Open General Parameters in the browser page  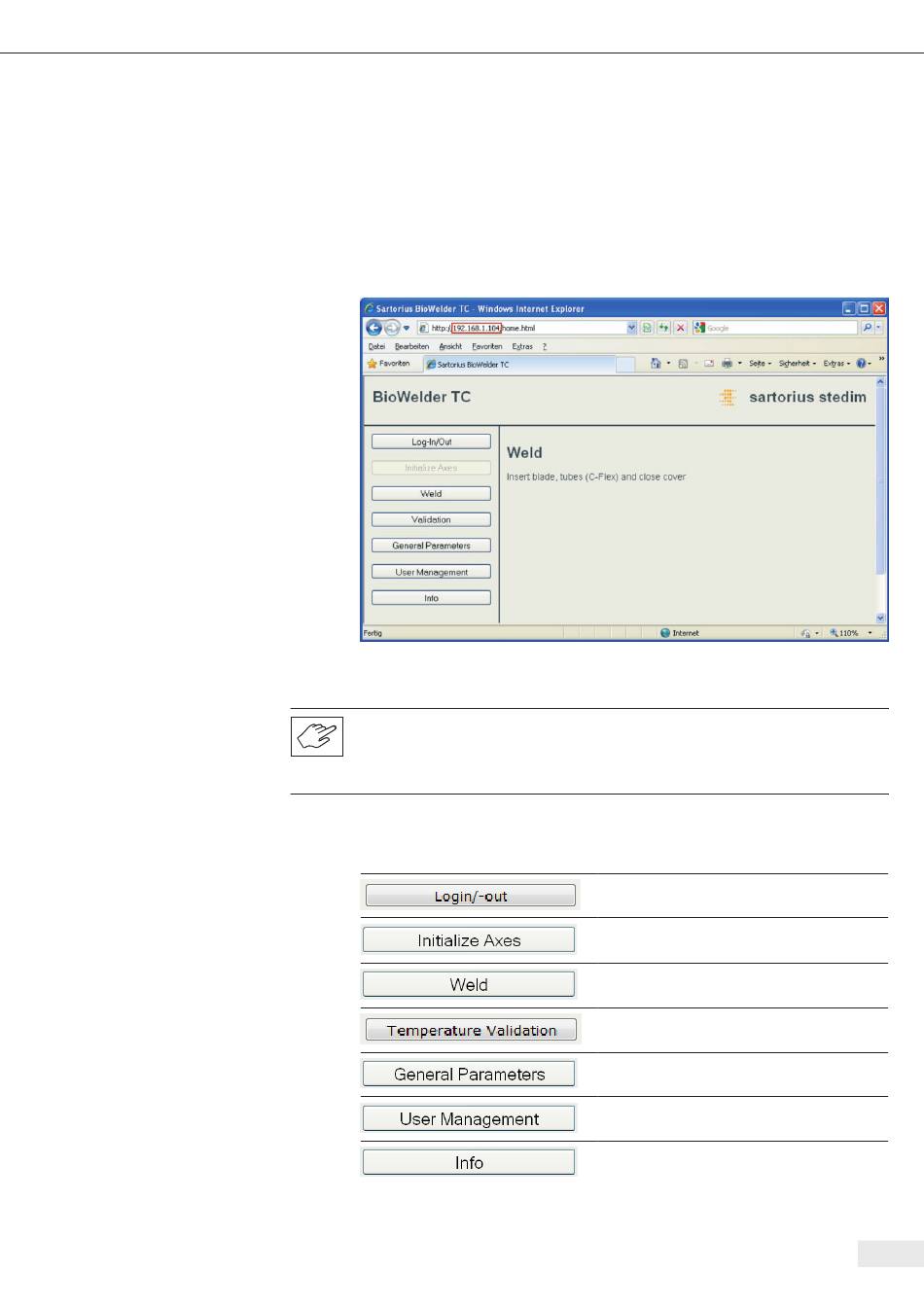pyautogui.click(x=431, y=546)
